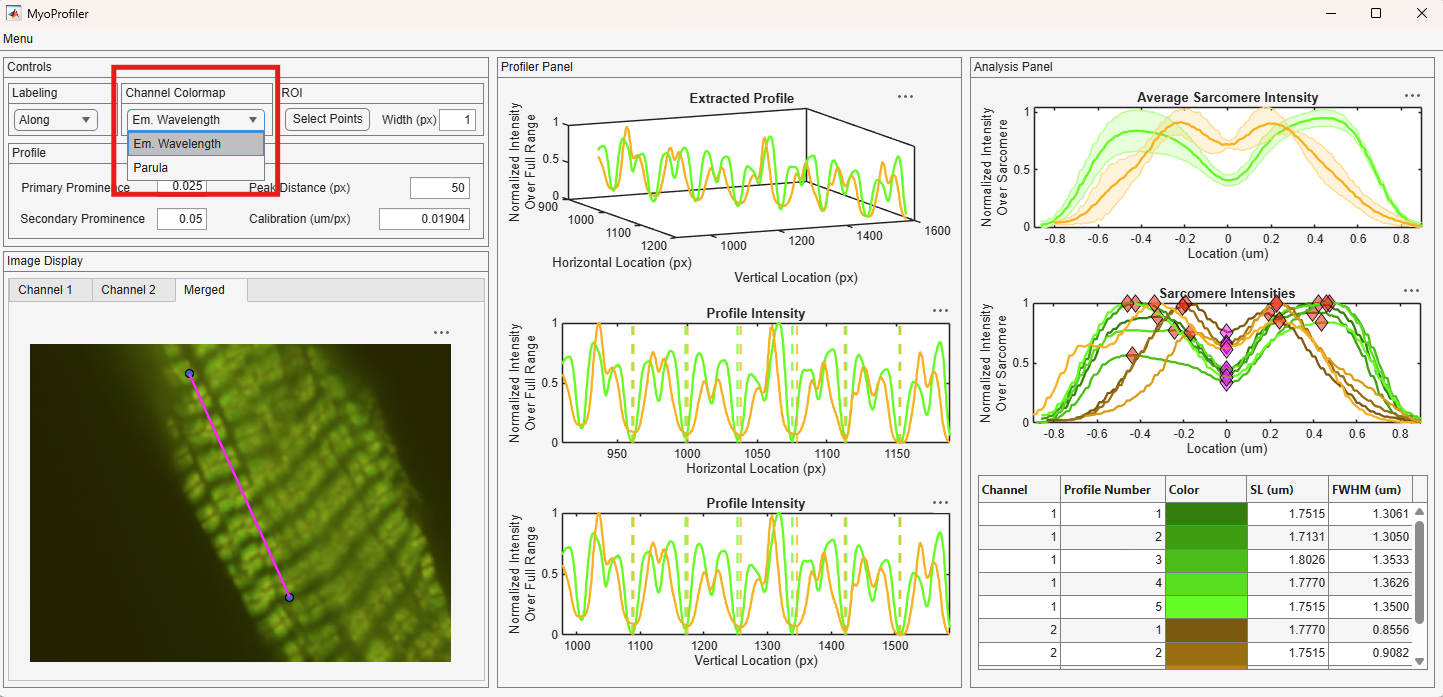Switch to the Channel 2 tab
This screenshot has height=697, width=1443.
[129, 290]
